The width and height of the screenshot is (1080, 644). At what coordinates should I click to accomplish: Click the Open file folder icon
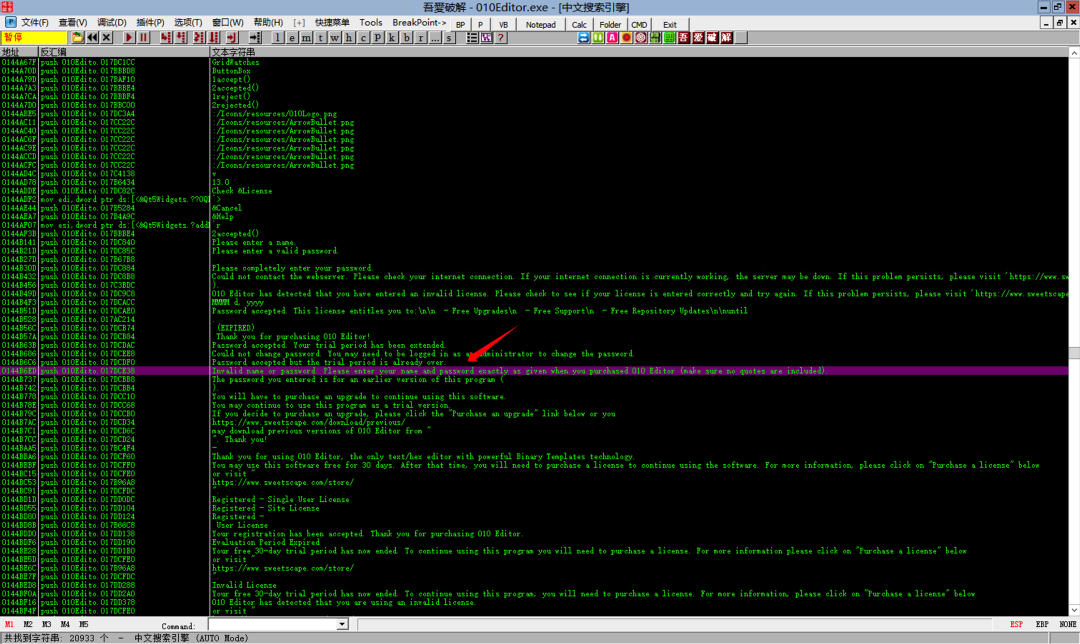pyautogui.click(x=78, y=38)
